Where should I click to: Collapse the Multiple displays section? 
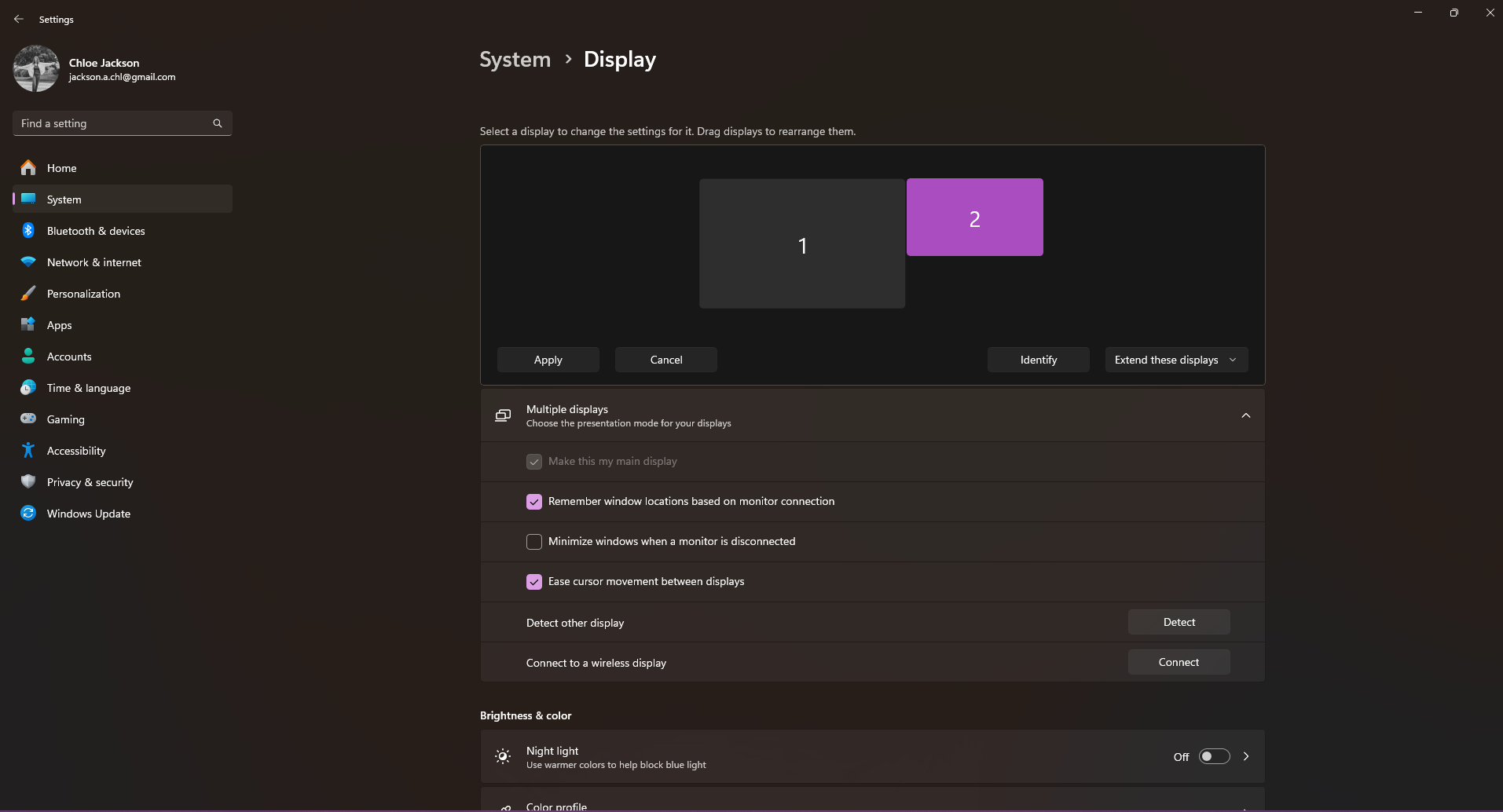coord(1245,415)
